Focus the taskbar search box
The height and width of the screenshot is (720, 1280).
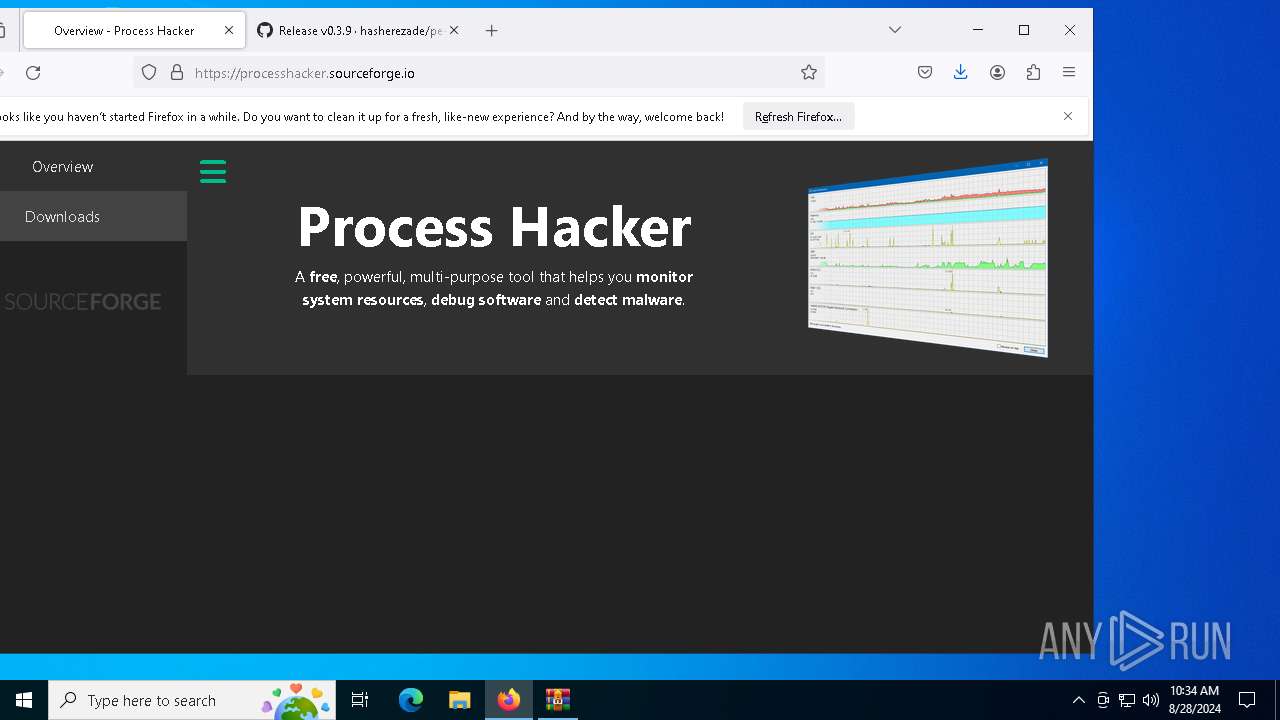pos(192,700)
